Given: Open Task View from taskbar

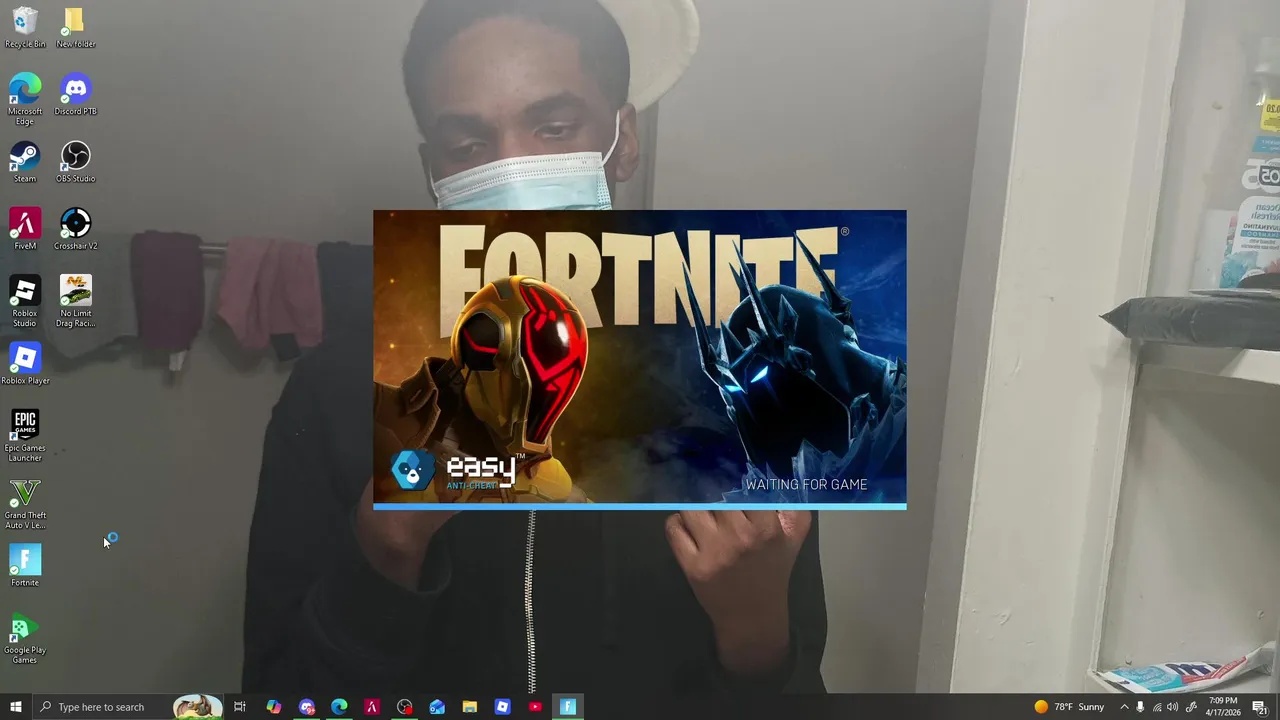Looking at the screenshot, I should point(240,707).
